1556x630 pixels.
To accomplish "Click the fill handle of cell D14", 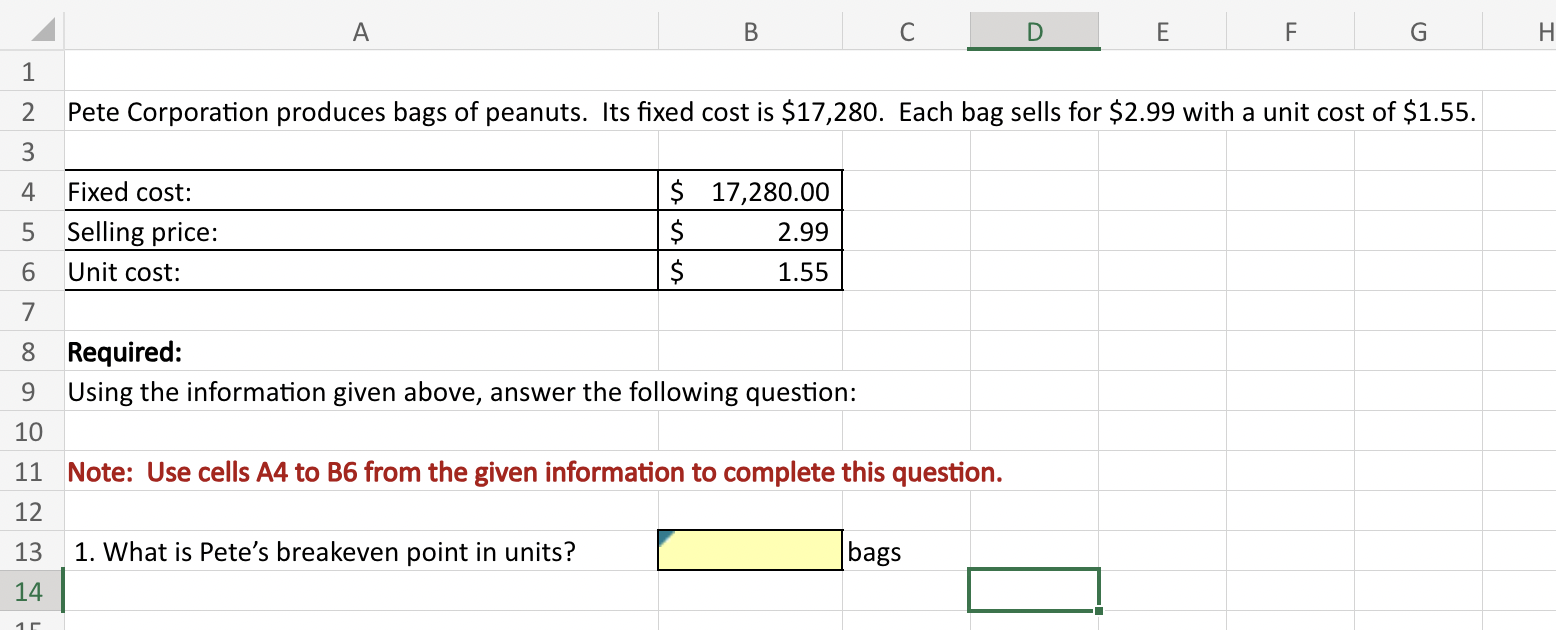I will (x=1098, y=610).
